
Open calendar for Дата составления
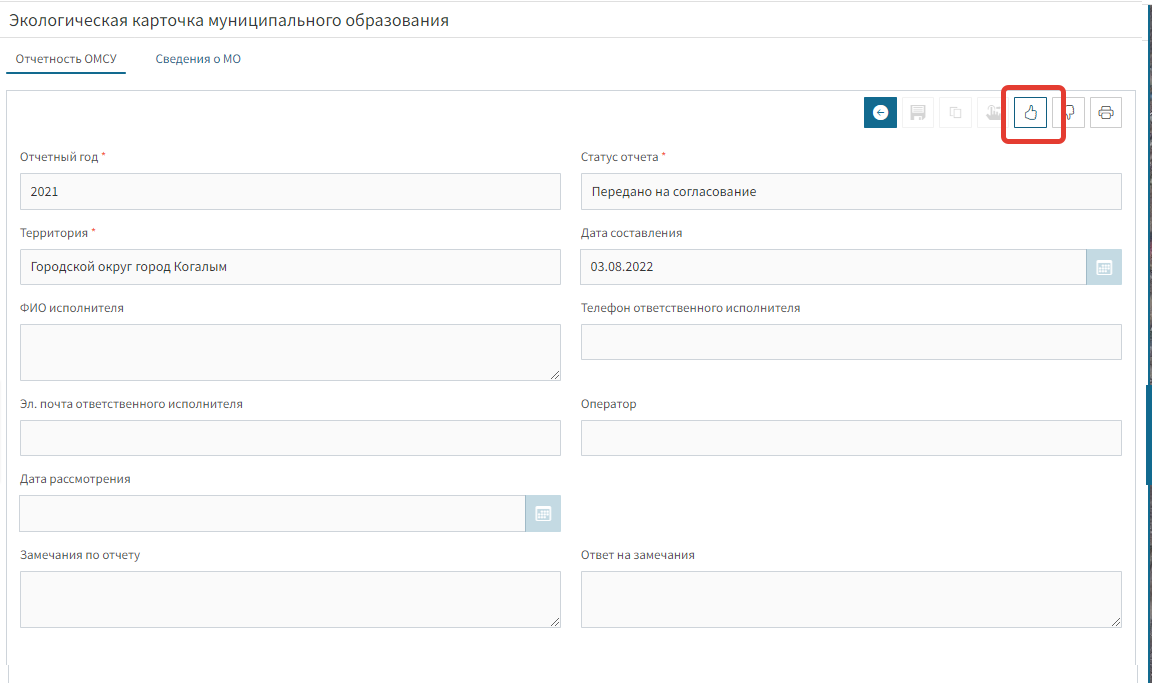[x=1104, y=267]
